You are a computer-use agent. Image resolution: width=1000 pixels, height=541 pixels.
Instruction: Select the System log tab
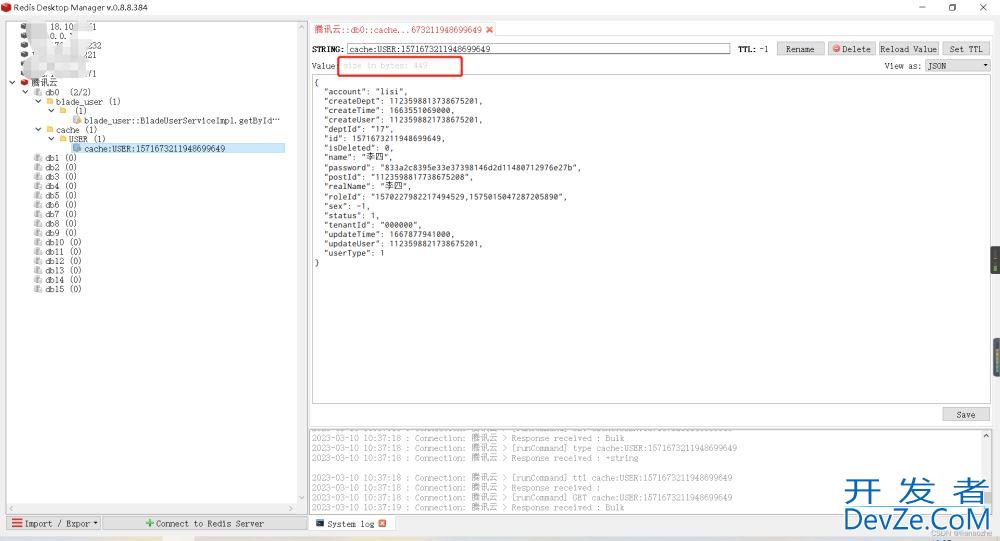[350, 523]
